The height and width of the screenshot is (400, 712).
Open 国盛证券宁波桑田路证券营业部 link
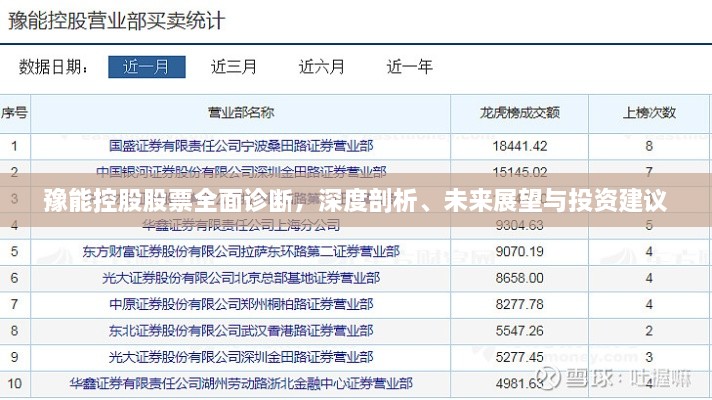pos(241,146)
